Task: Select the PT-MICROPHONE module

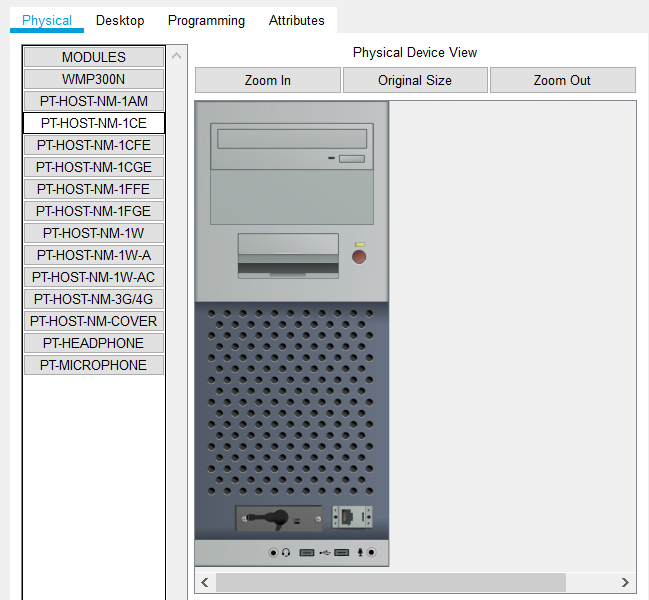Action: pos(94,365)
